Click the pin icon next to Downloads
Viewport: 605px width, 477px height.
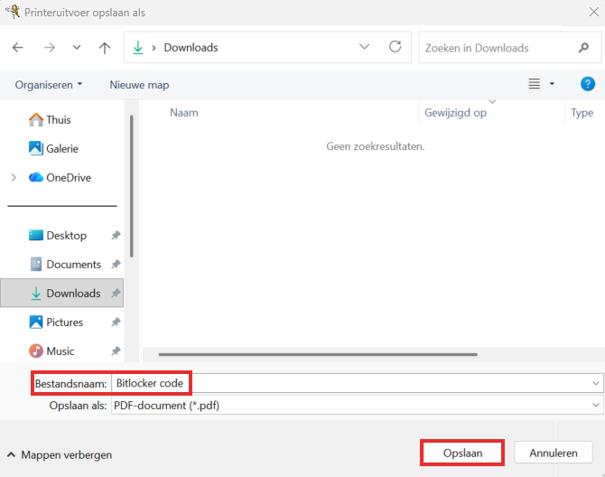pyautogui.click(x=116, y=293)
